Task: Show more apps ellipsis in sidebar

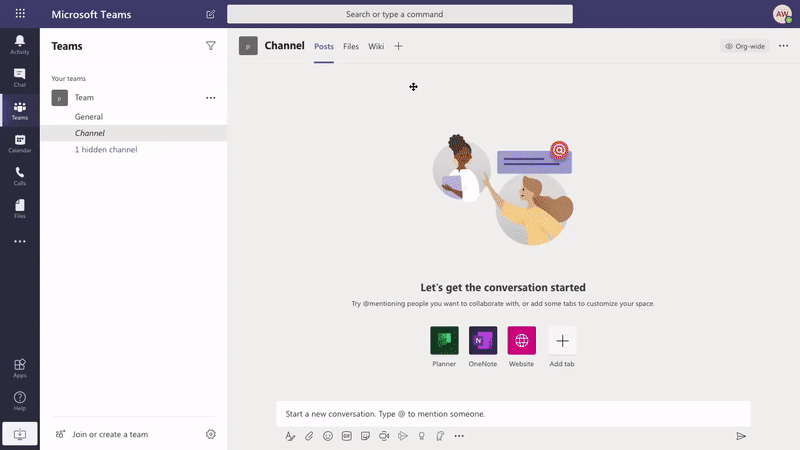Action: 20,241
